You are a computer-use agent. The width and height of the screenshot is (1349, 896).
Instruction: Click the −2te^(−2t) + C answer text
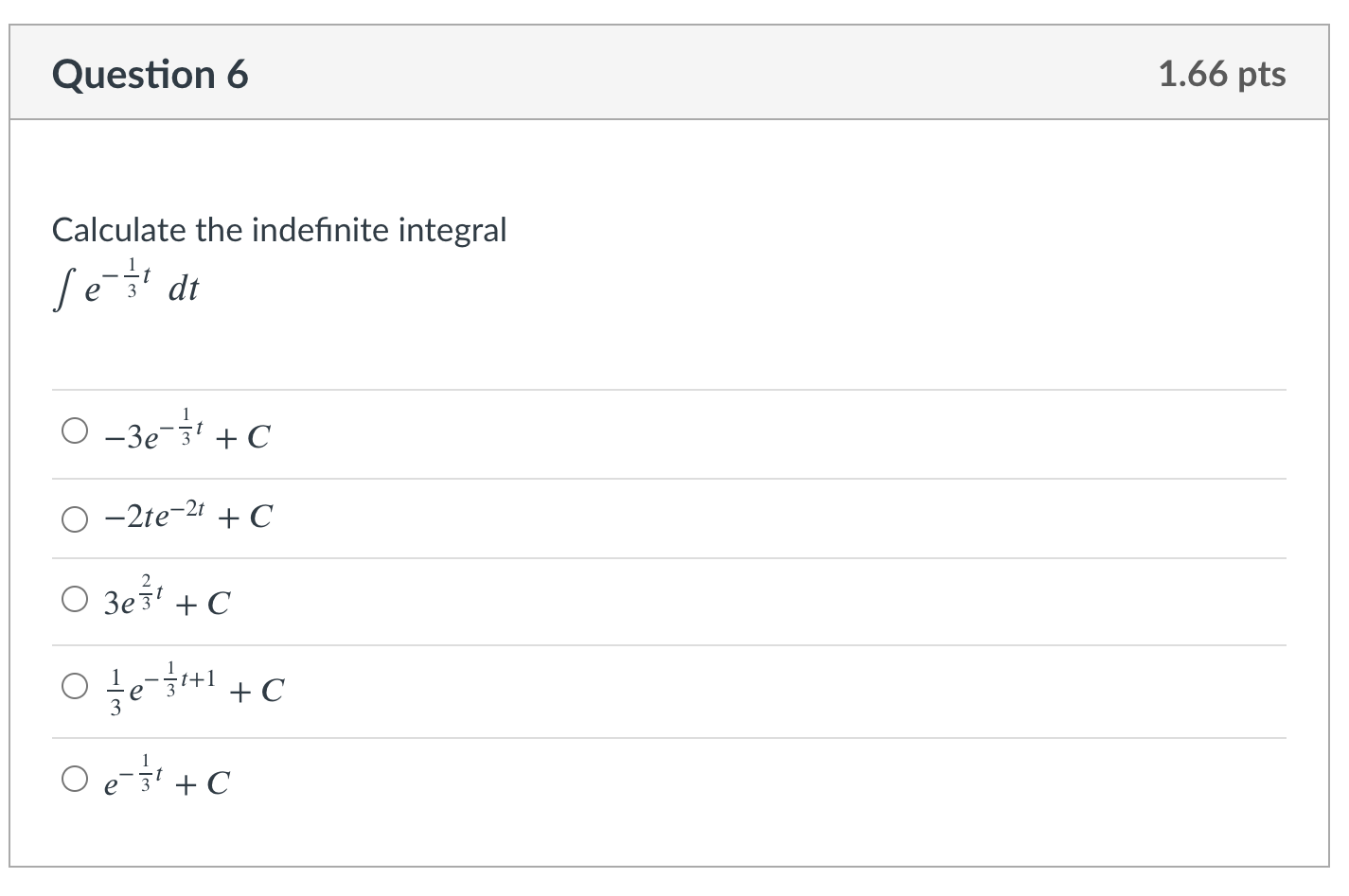[x=188, y=516]
